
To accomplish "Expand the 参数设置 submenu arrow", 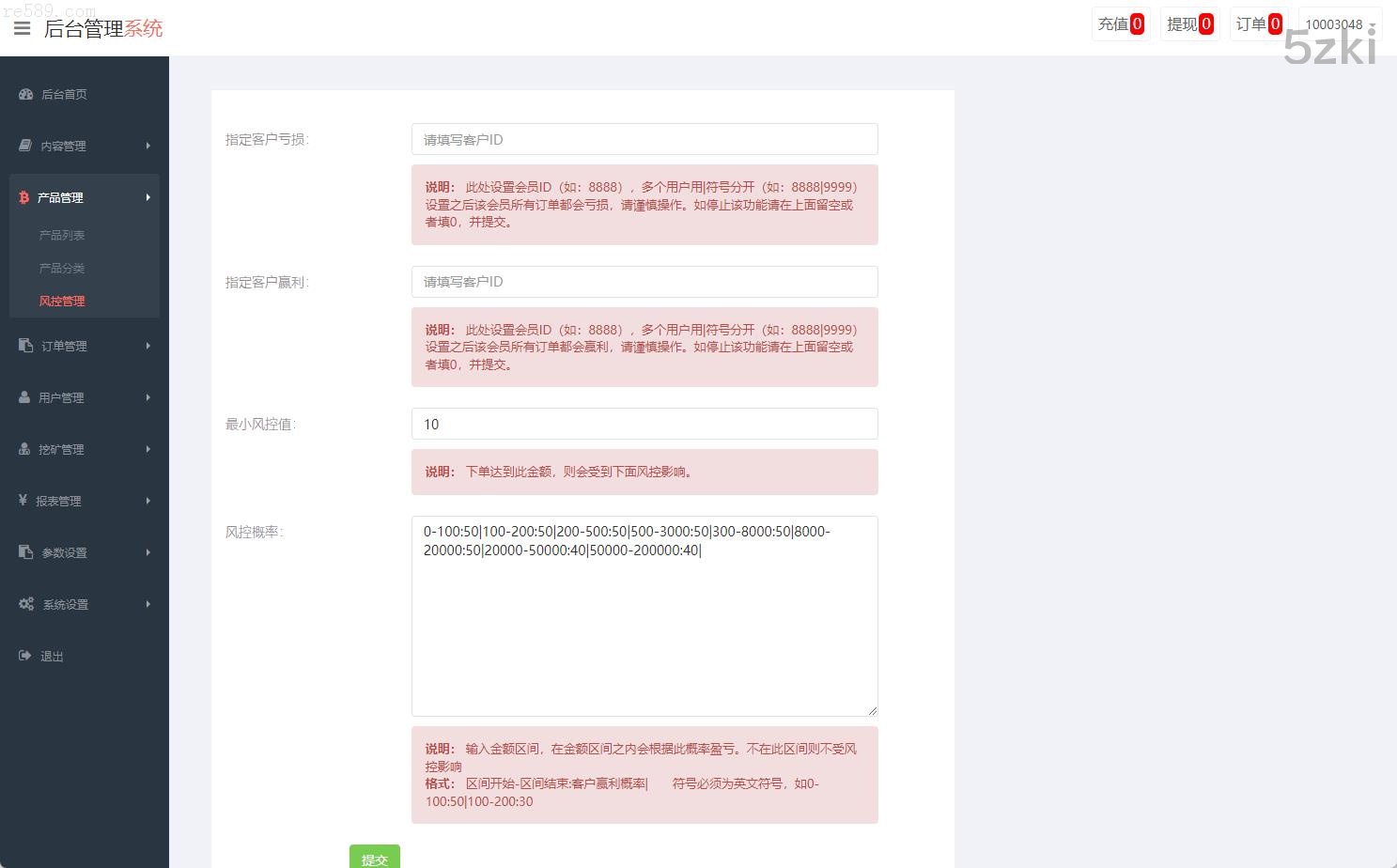I will tap(147, 552).
